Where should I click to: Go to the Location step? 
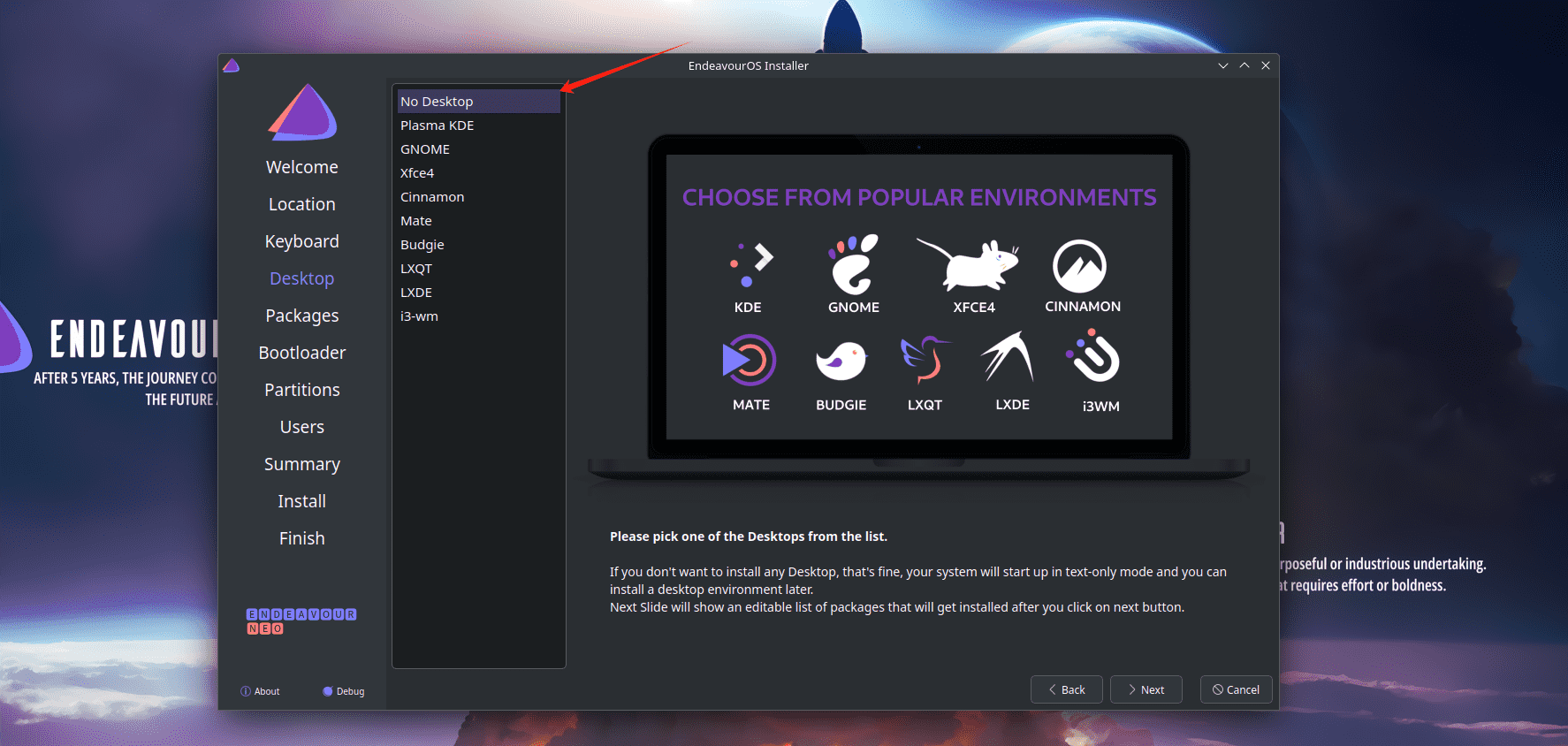click(302, 204)
